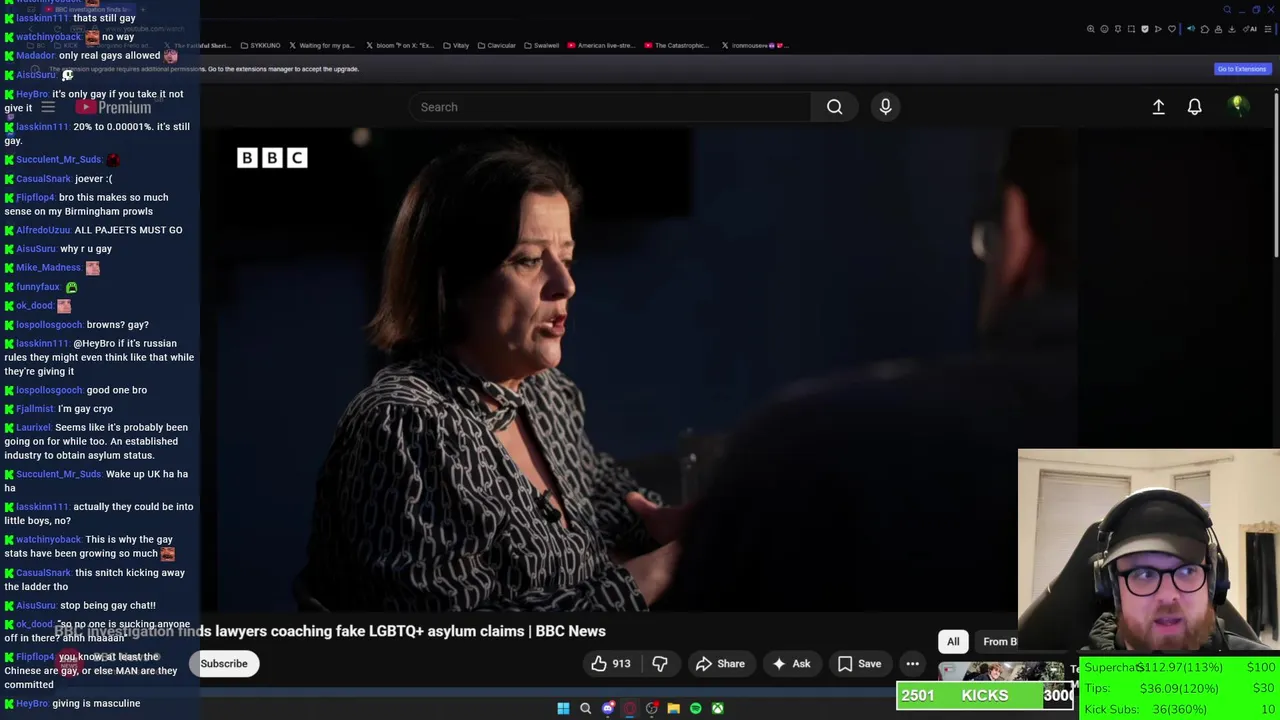Open Windows taskbar search
The image size is (1280, 720).
click(x=585, y=708)
